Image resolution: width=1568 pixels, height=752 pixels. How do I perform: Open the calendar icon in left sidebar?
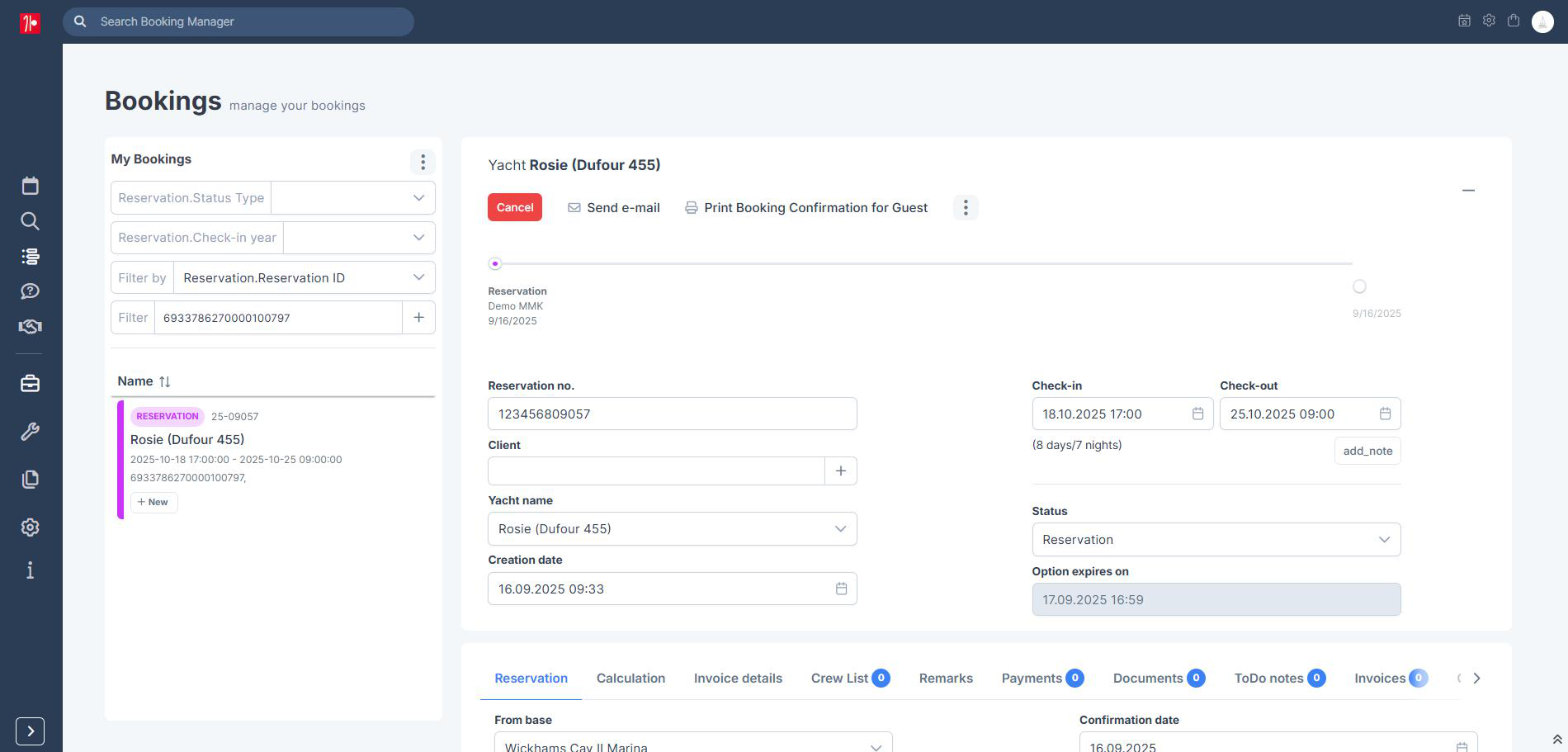(30, 186)
